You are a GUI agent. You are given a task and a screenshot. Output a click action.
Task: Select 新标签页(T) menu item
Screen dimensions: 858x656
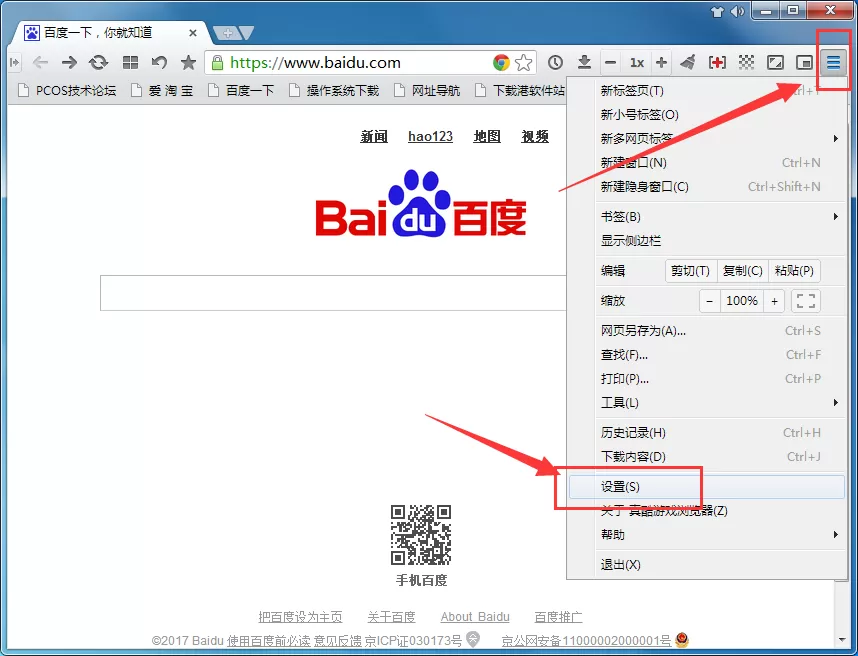click(706, 91)
